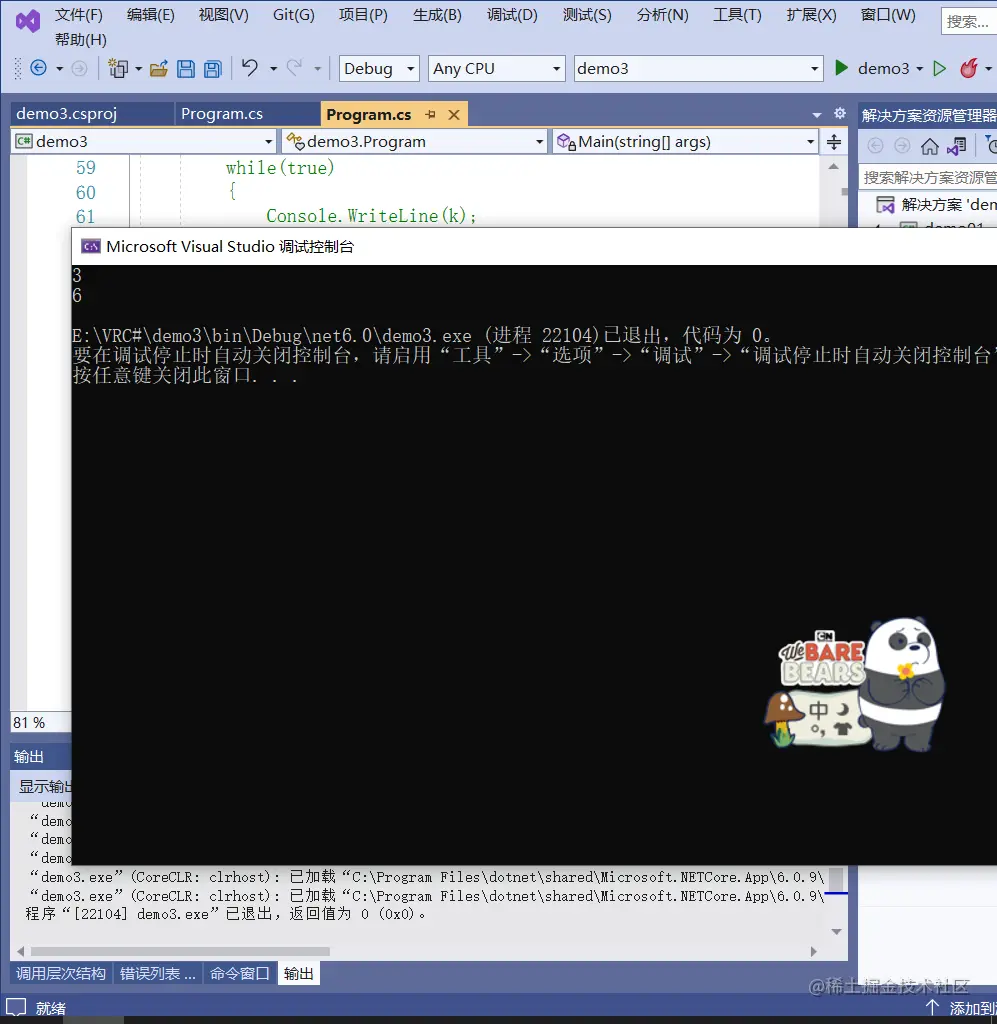The width and height of the screenshot is (997, 1024).
Task: Close the active Program.cs tab
Action: [454, 114]
